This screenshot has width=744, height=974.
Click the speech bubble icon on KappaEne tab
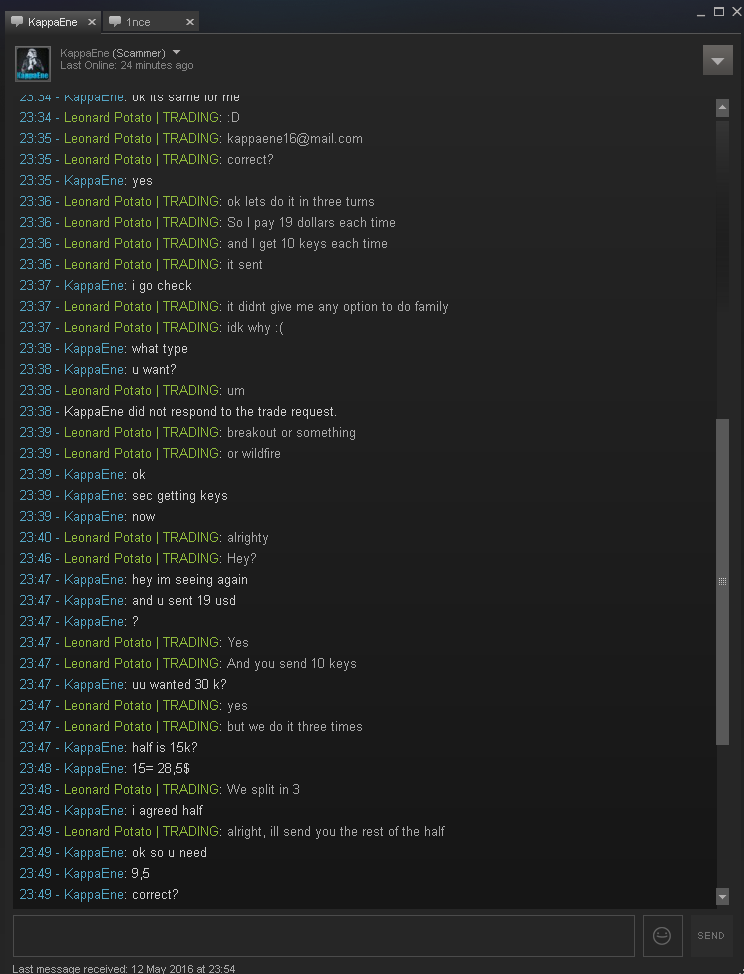17,22
